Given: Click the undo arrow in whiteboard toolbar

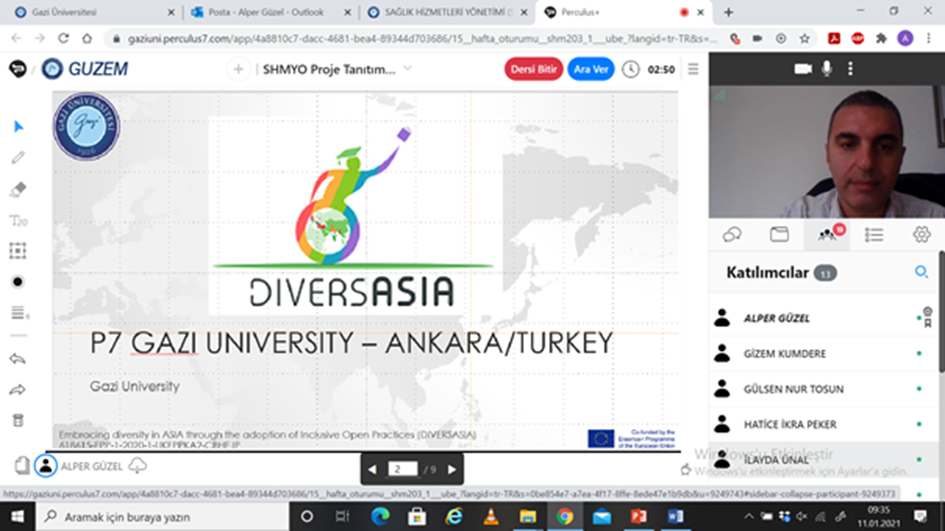Looking at the screenshot, I should 18,359.
